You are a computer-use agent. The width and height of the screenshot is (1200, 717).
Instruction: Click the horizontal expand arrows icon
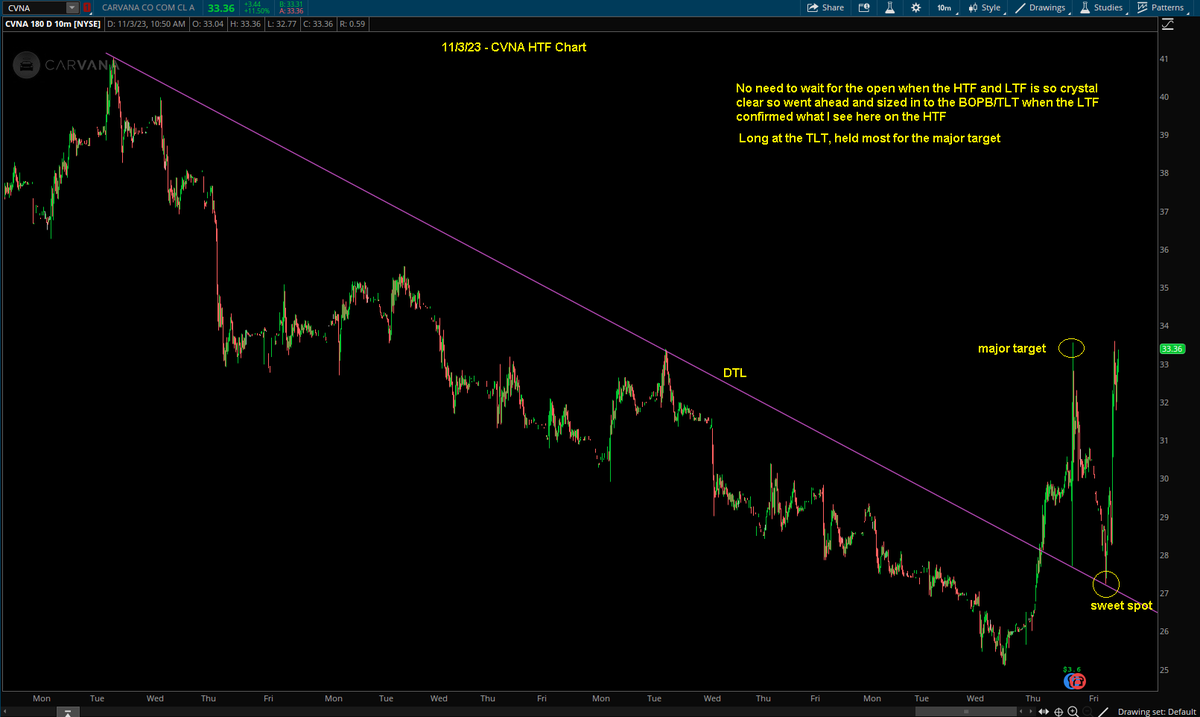1043,711
